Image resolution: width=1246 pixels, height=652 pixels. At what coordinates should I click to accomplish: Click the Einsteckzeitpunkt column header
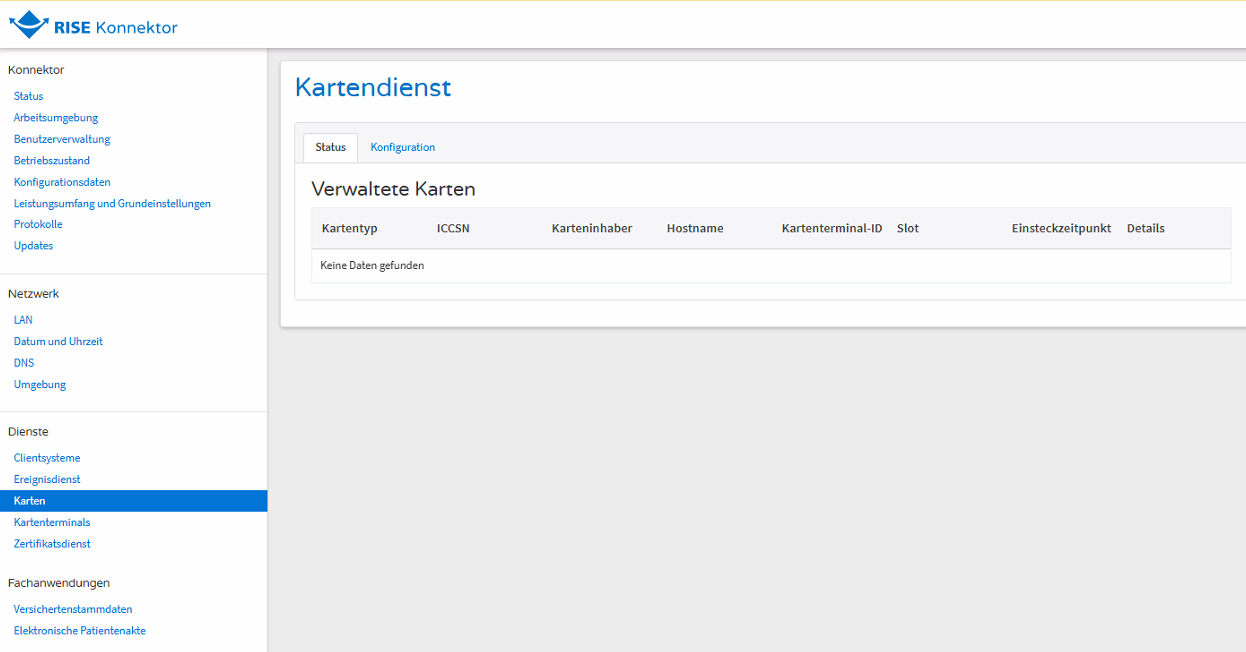click(x=1062, y=228)
